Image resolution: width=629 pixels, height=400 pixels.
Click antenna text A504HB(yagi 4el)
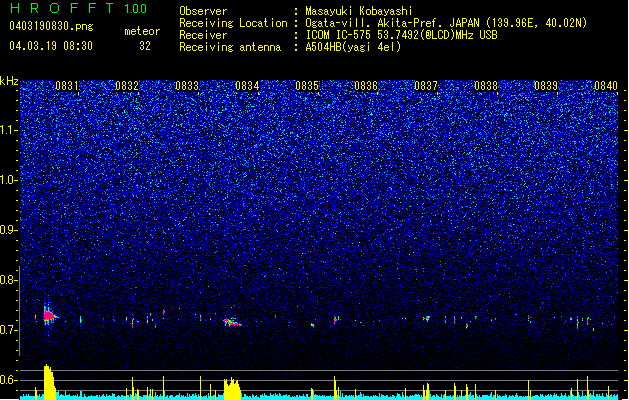tap(353, 47)
